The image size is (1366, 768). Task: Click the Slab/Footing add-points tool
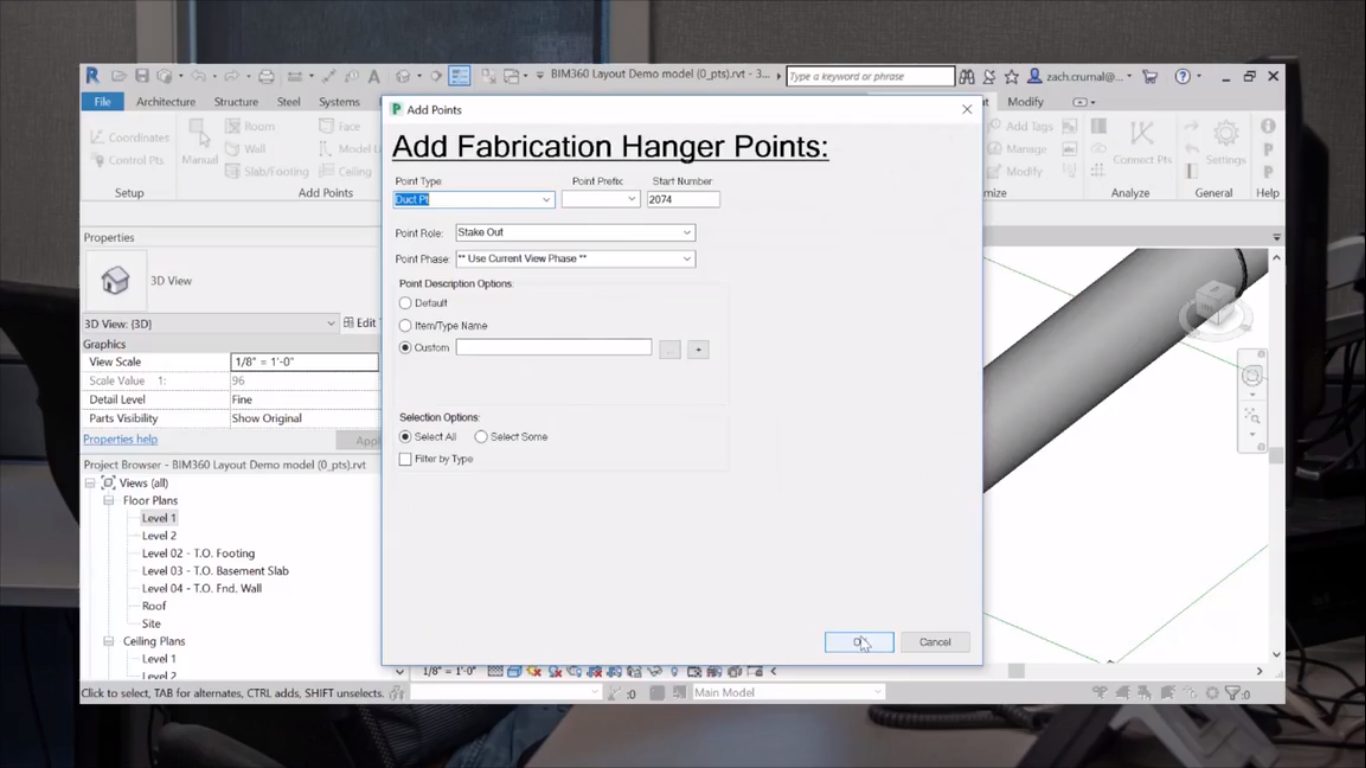coord(267,171)
